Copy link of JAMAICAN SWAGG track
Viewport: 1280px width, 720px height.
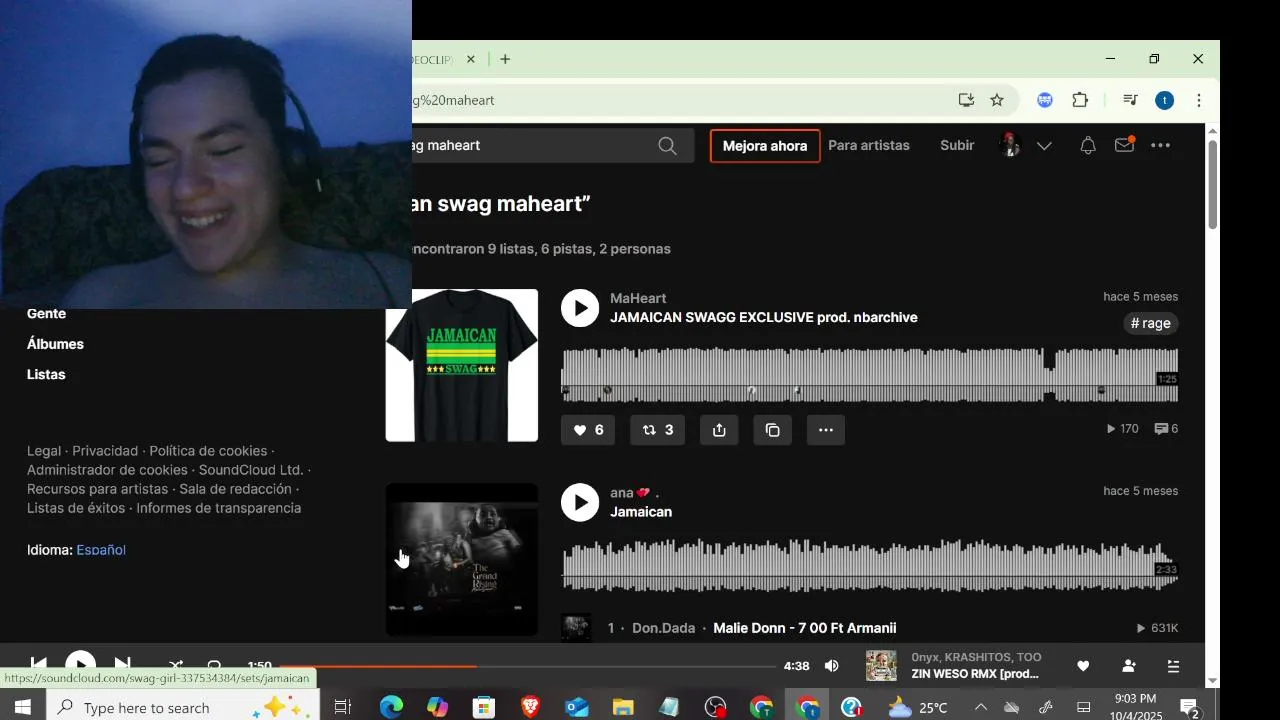coord(772,430)
